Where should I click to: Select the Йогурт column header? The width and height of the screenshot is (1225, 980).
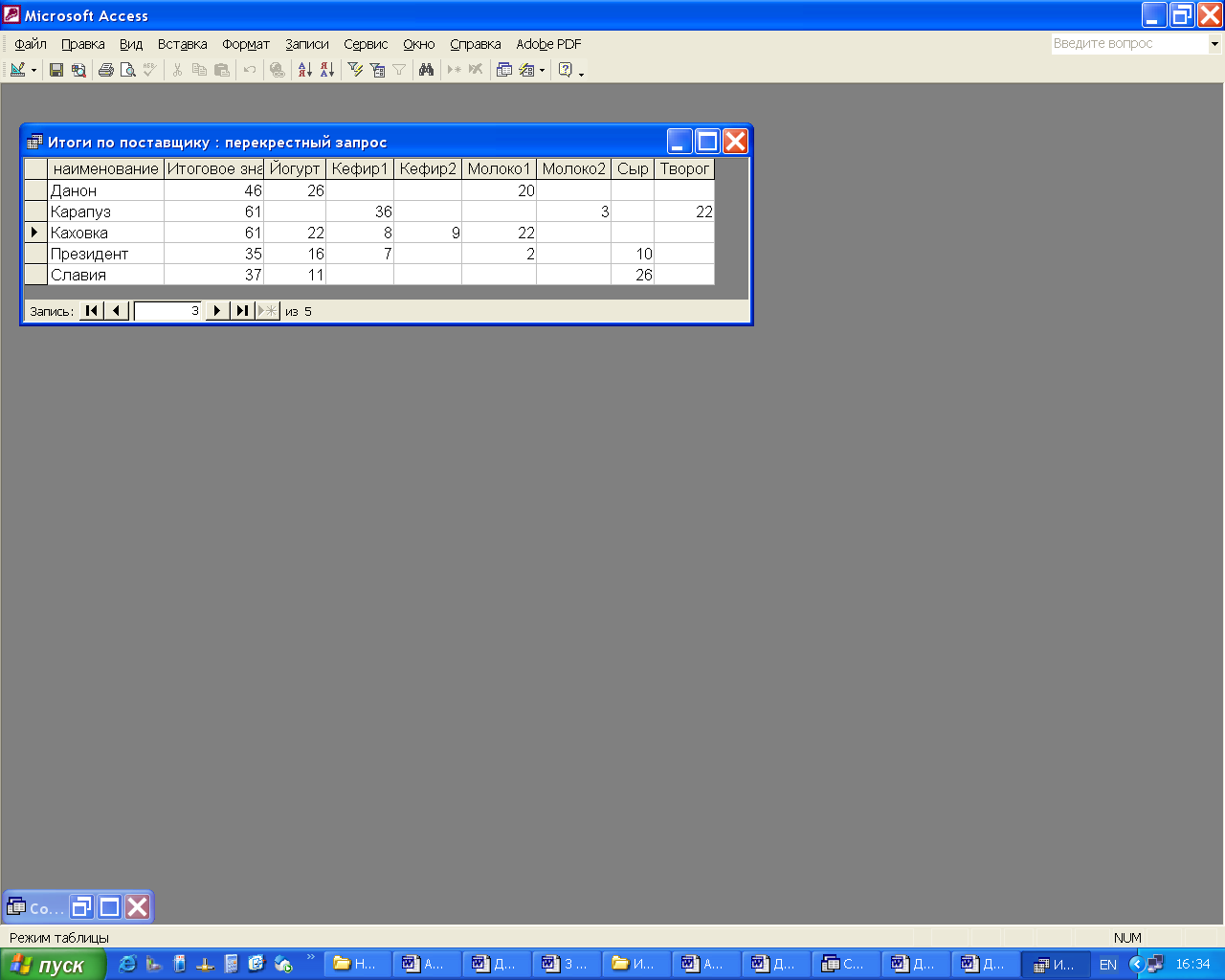pyautogui.click(x=295, y=169)
